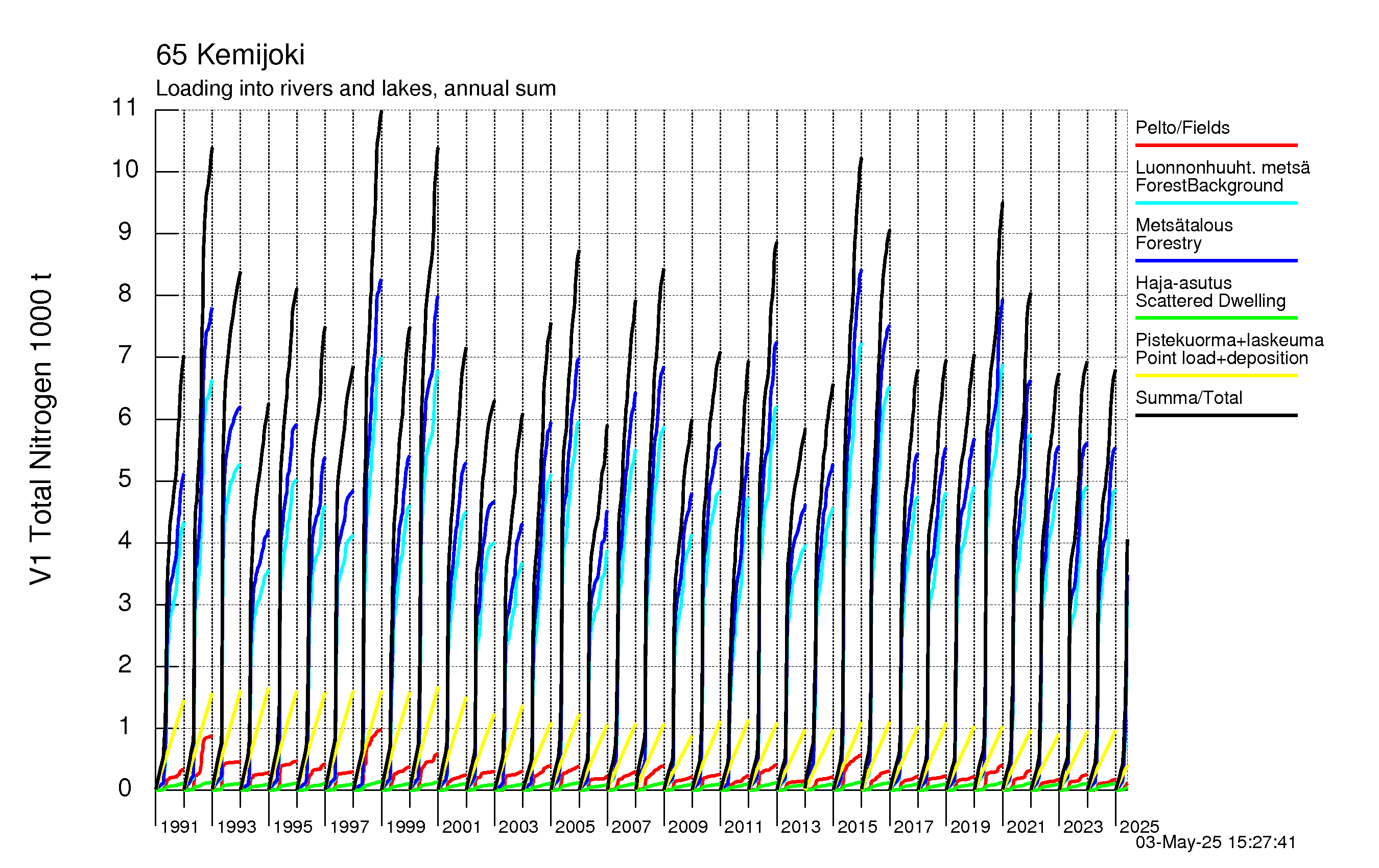
Task: Click the x-axis year 2013
Action: (x=801, y=827)
